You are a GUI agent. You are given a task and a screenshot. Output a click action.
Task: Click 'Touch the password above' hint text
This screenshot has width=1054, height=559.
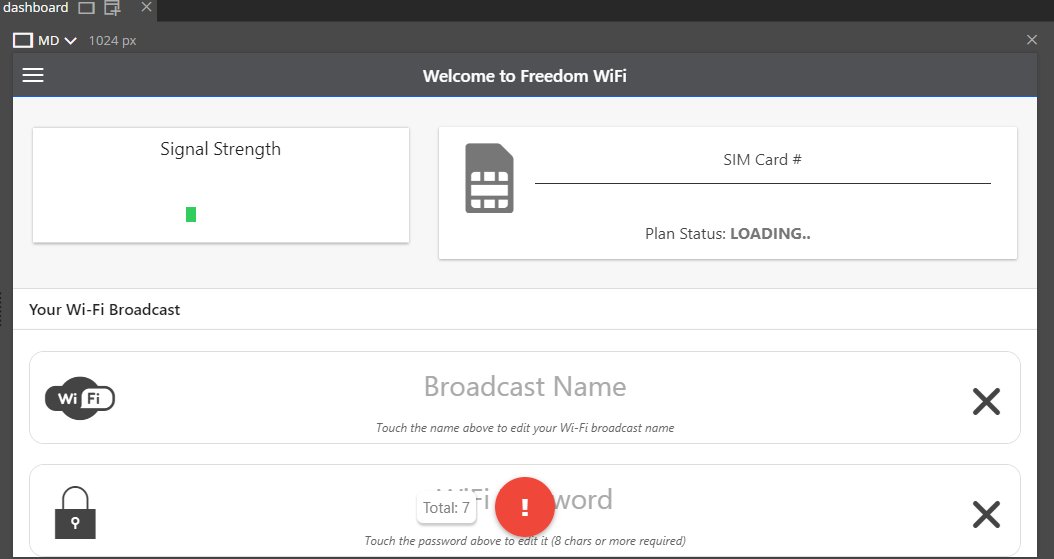525,541
